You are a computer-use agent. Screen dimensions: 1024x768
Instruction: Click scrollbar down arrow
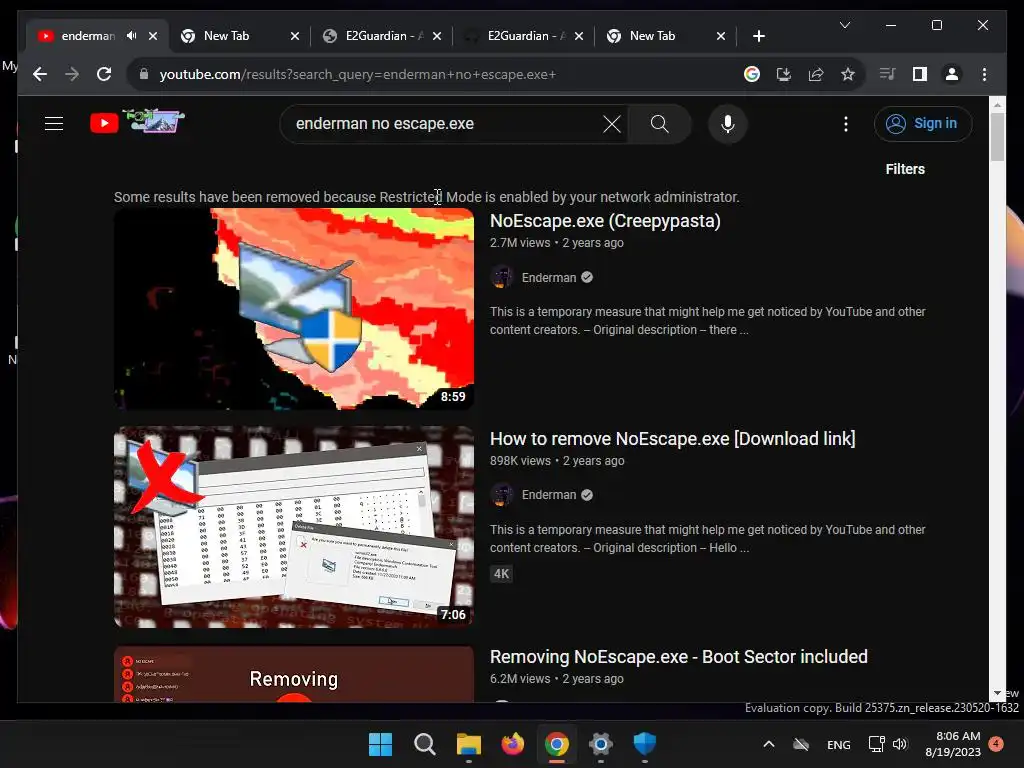(997, 694)
